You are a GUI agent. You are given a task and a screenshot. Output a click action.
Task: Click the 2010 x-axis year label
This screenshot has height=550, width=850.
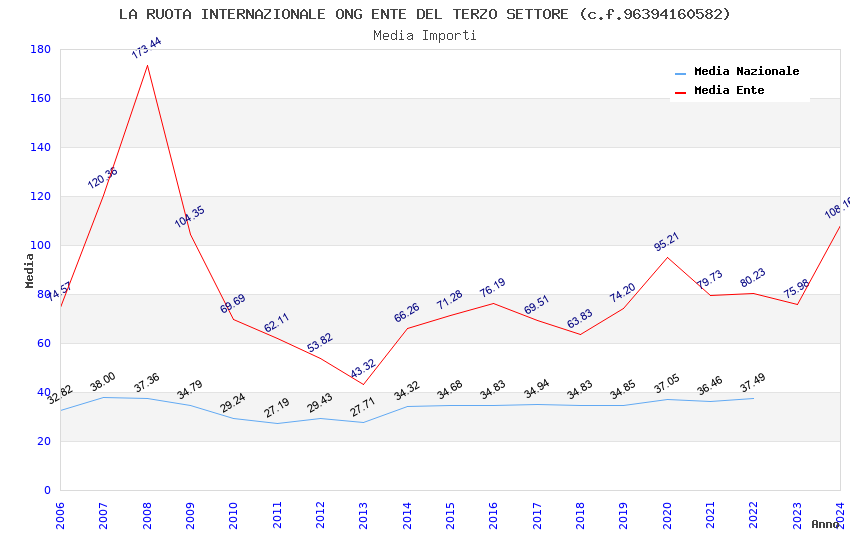point(234,515)
